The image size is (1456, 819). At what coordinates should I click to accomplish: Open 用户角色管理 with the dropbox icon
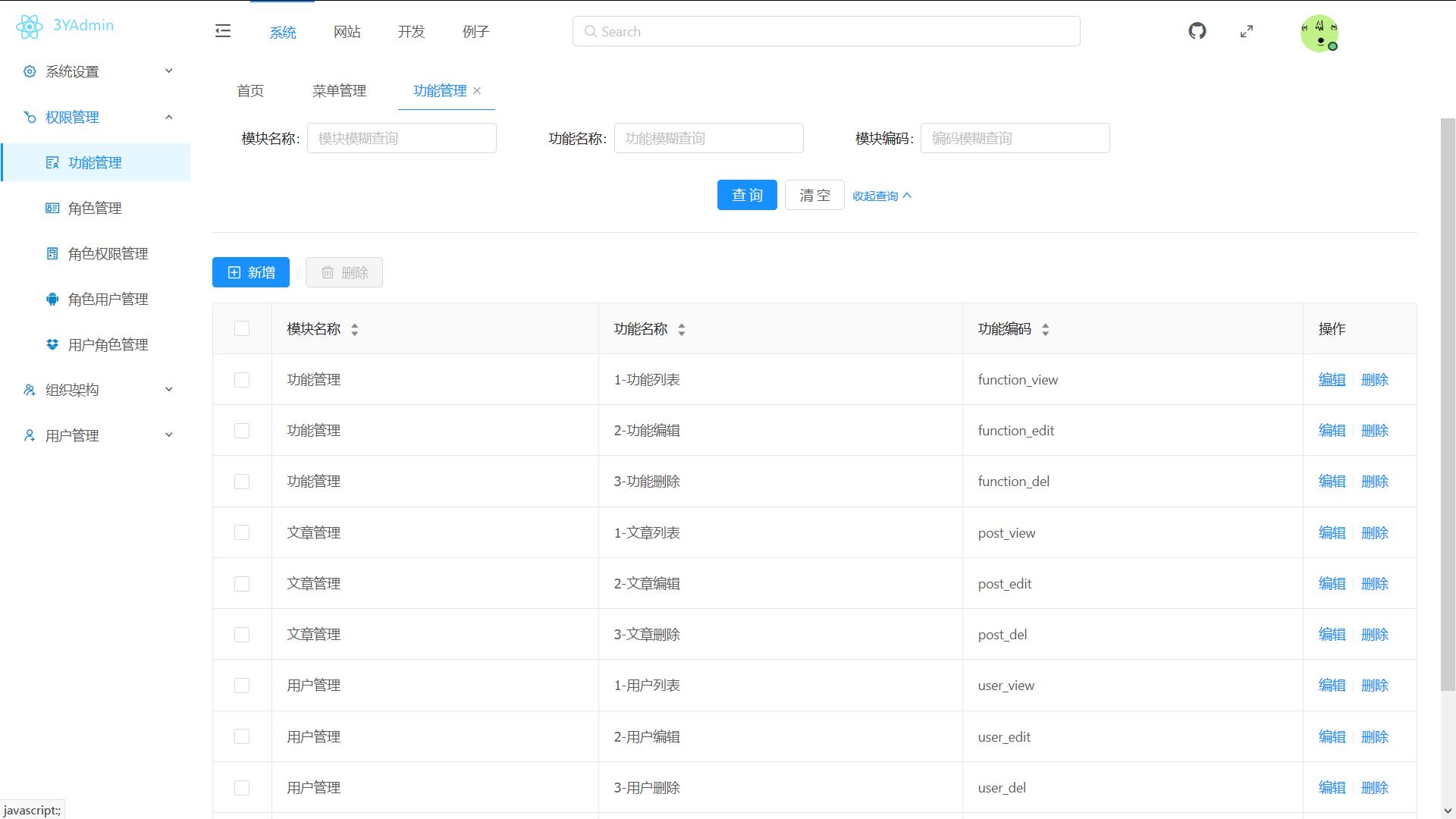coord(107,345)
